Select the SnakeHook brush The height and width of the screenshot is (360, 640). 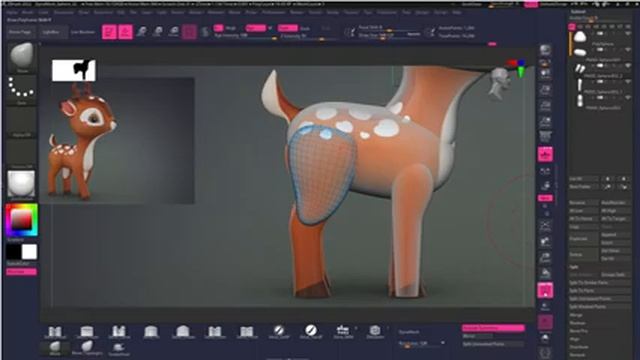click(119, 348)
